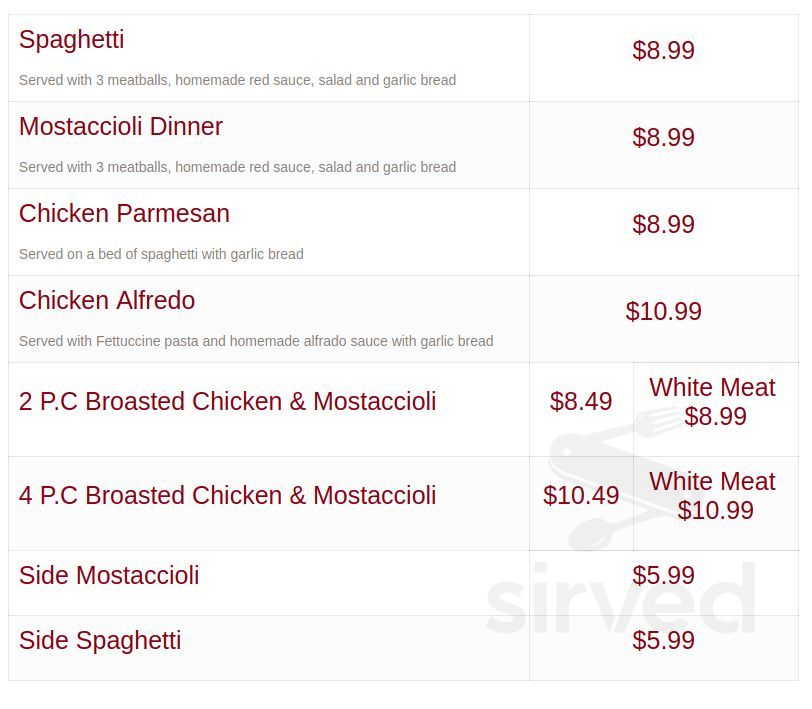This screenshot has height=709, width=812.
Task: Click the Chicken Parmesan item name
Action: coord(124,213)
